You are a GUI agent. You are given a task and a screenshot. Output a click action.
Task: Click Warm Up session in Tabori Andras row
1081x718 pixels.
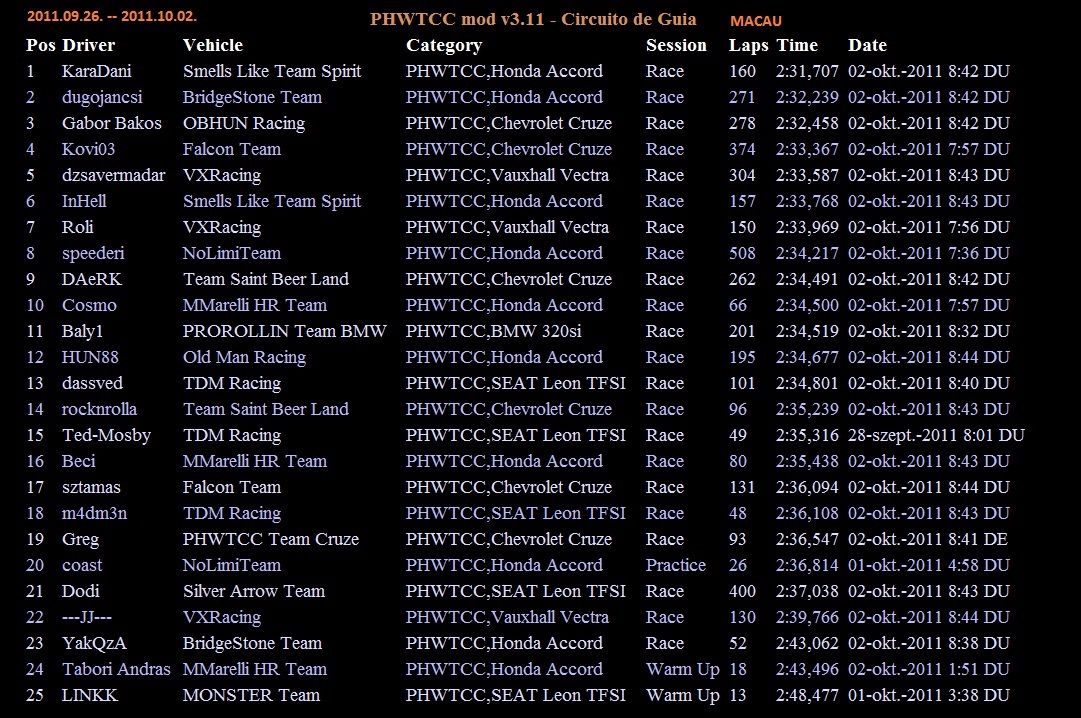[x=683, y=670]
